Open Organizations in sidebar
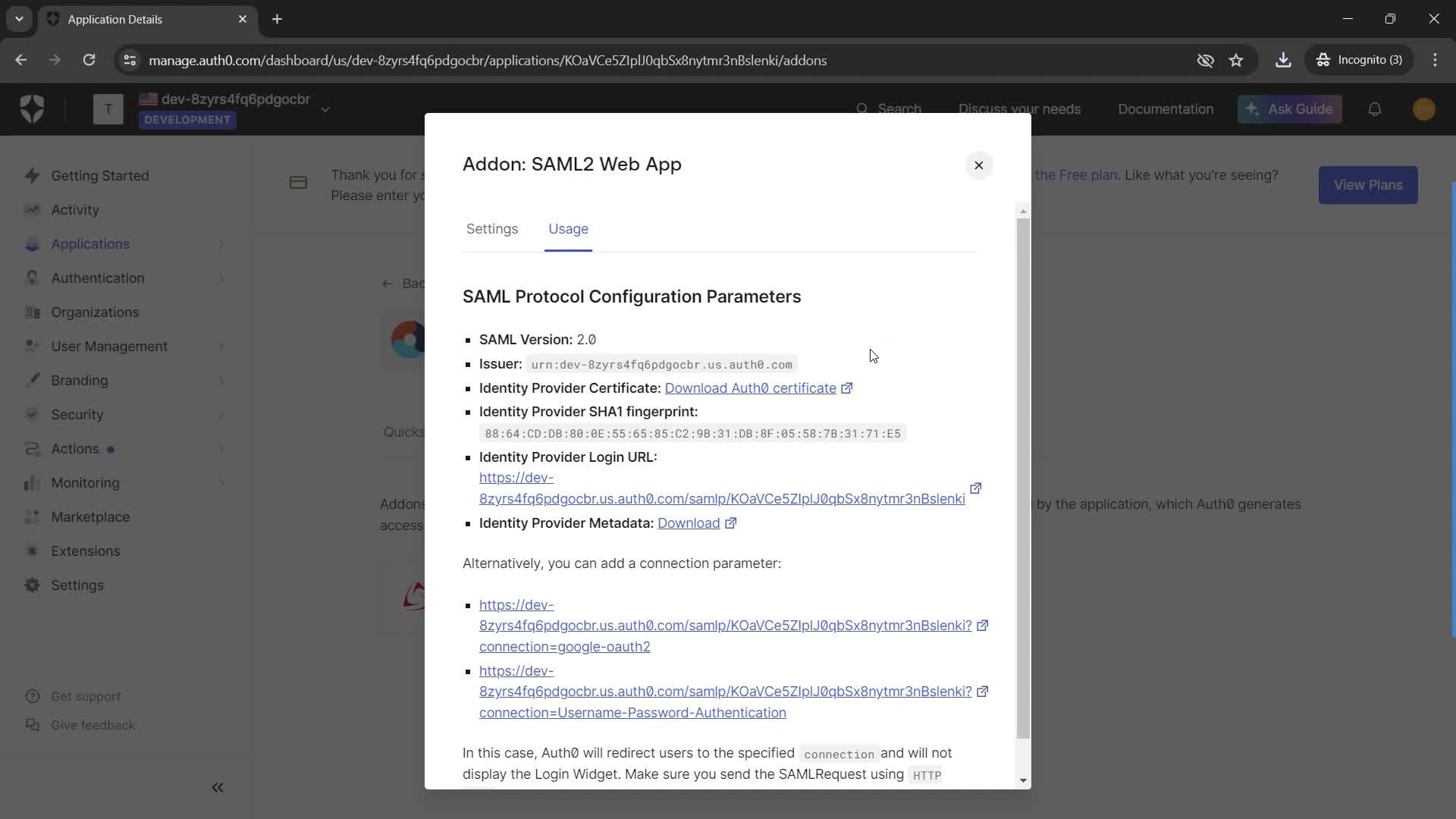 [x=95, y=312]
